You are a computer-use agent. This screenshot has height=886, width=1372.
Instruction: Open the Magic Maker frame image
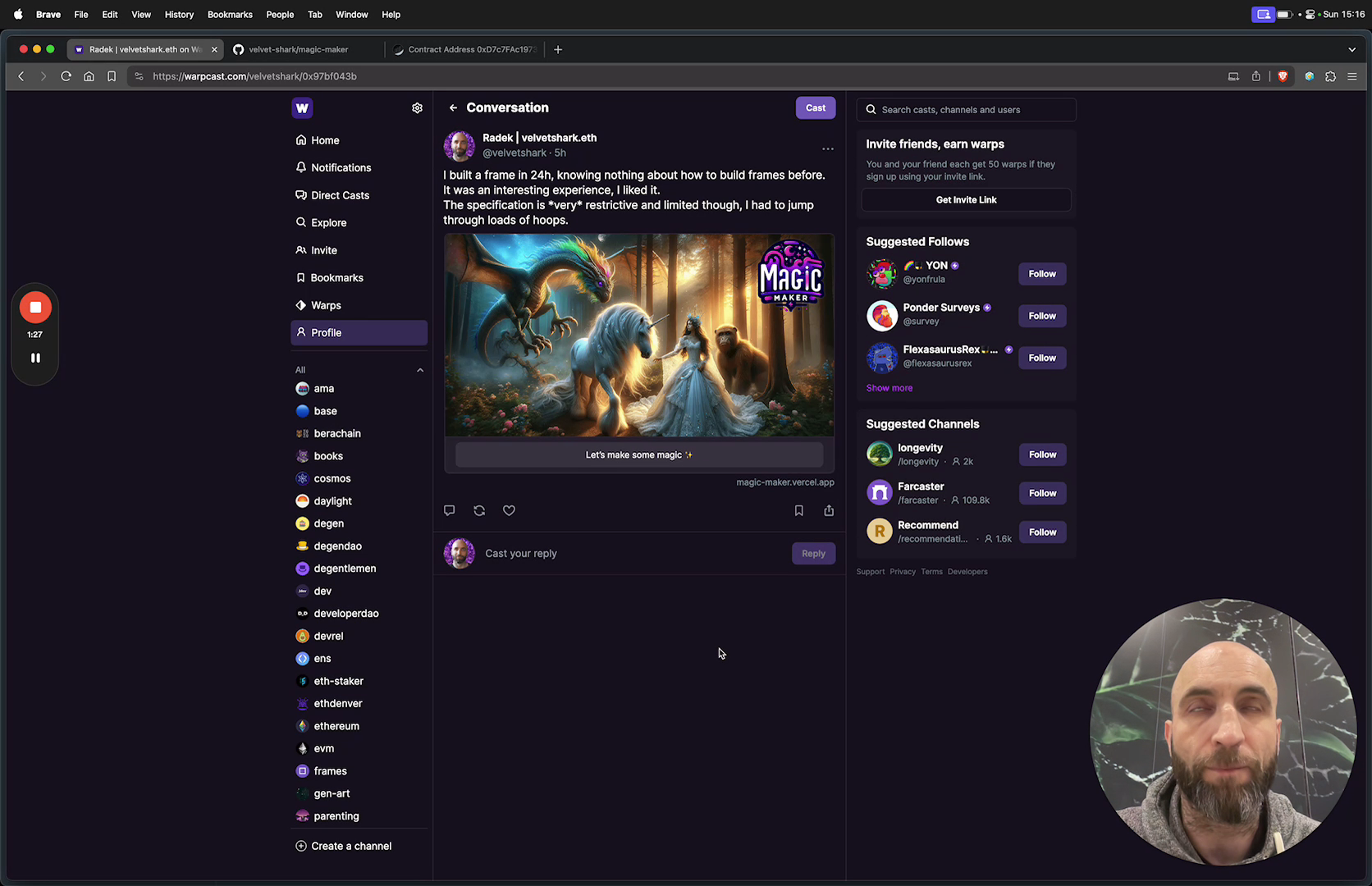pyautogui.click(x=639, y=335)
